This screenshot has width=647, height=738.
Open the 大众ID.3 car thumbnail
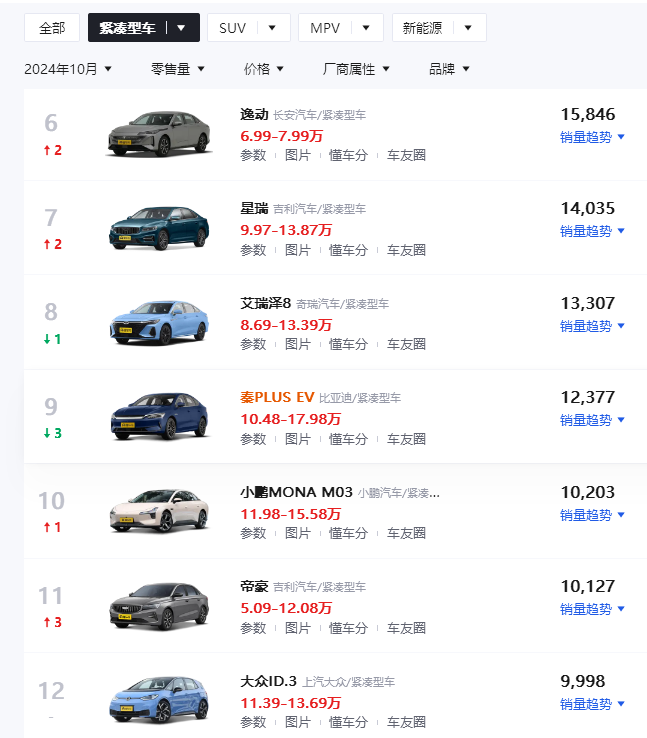(x=159, y=700)
